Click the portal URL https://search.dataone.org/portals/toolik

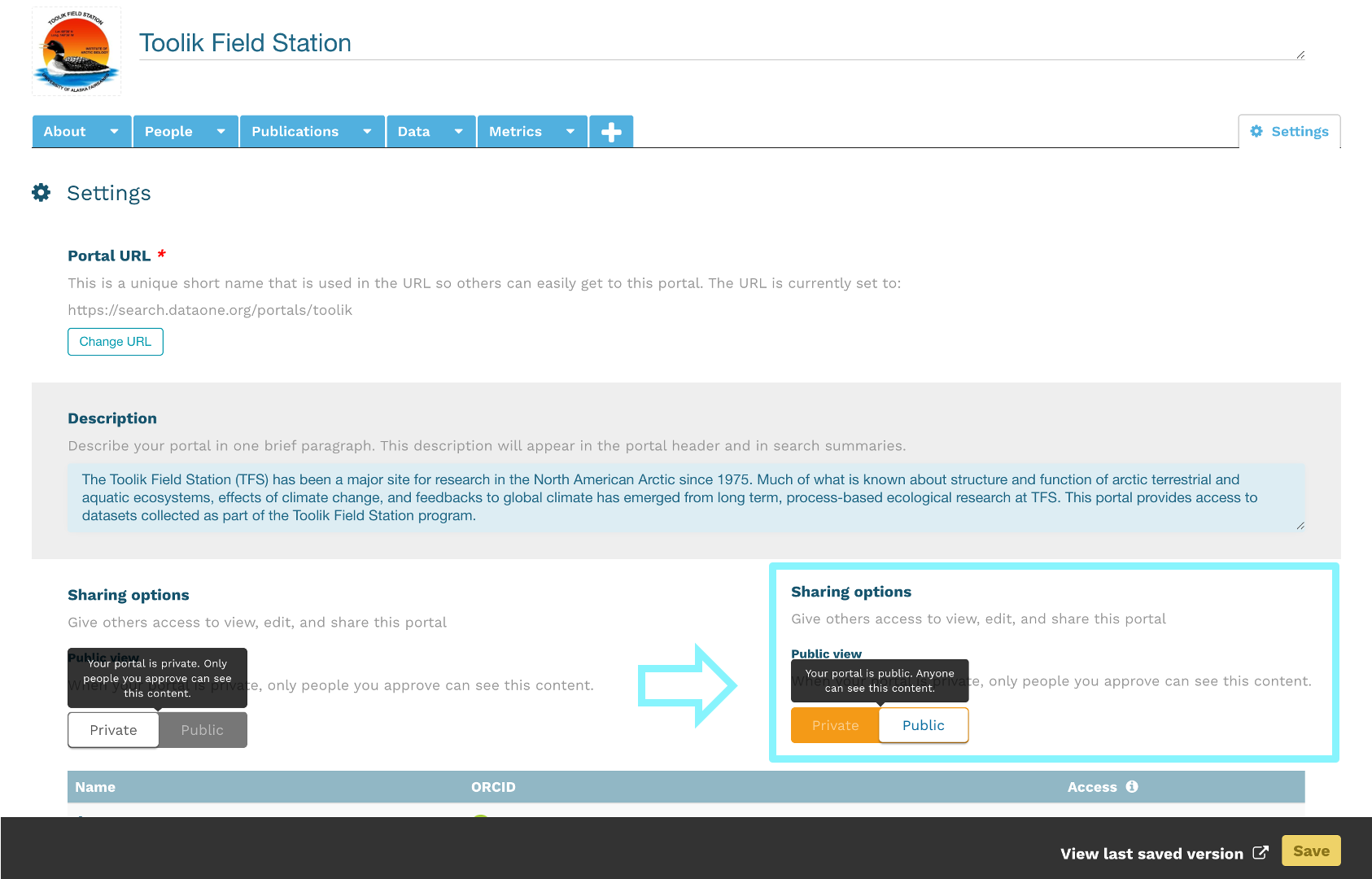click(x=210, y=310)
